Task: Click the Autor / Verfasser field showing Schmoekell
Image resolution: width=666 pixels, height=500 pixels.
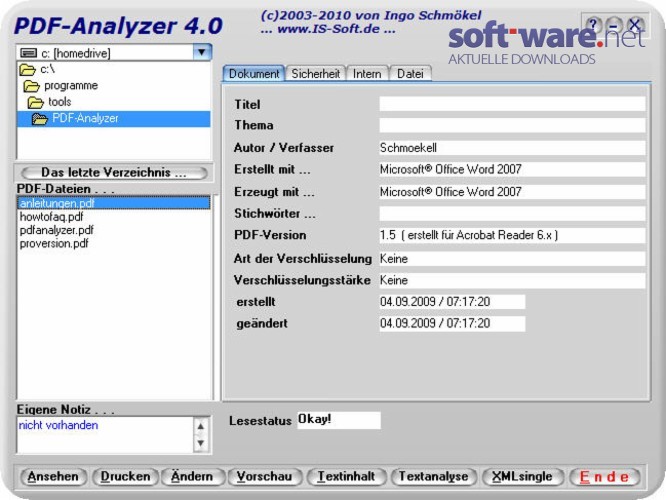Action: coord(512,148)
